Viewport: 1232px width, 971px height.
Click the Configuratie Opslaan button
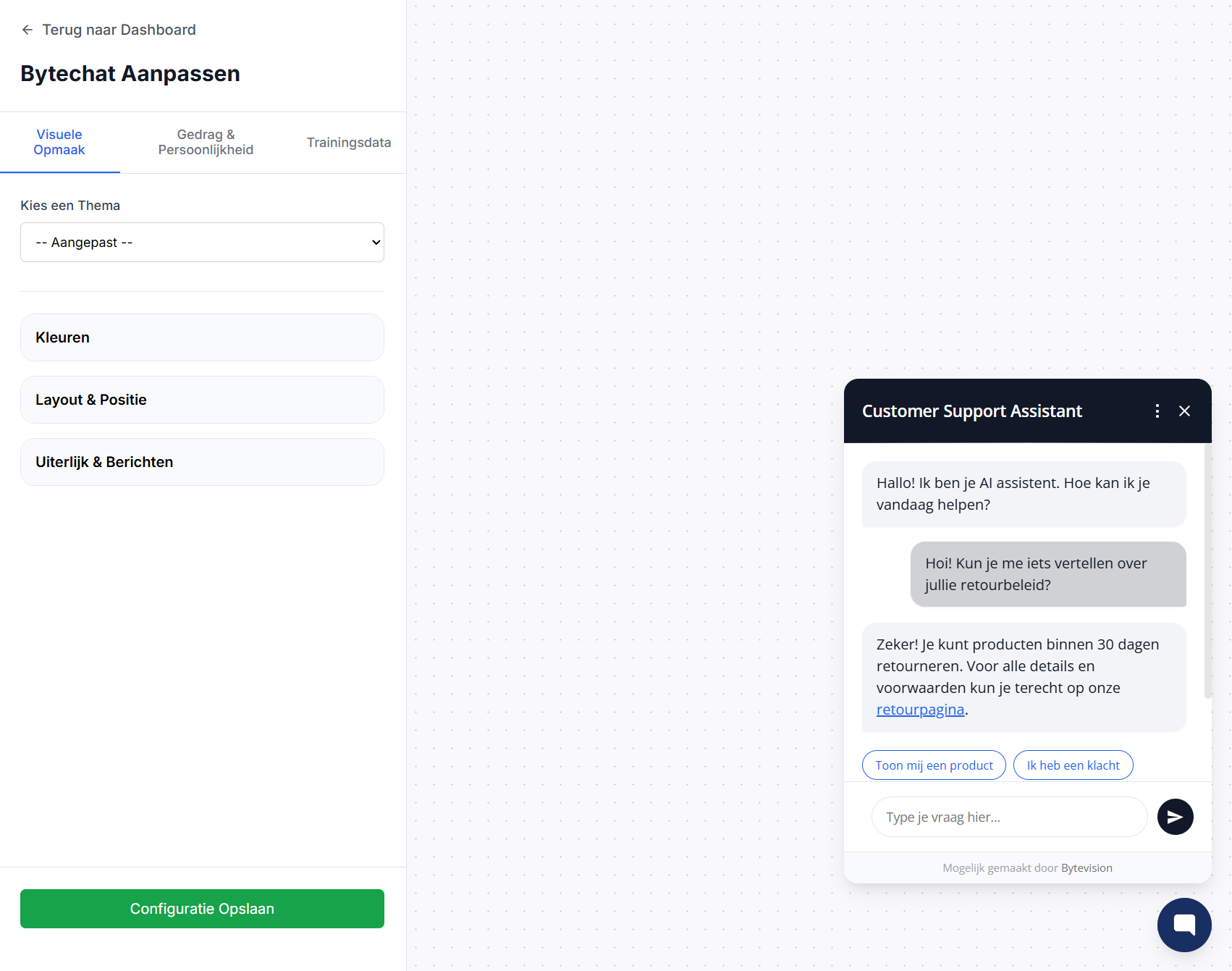[x=202, y=909]
